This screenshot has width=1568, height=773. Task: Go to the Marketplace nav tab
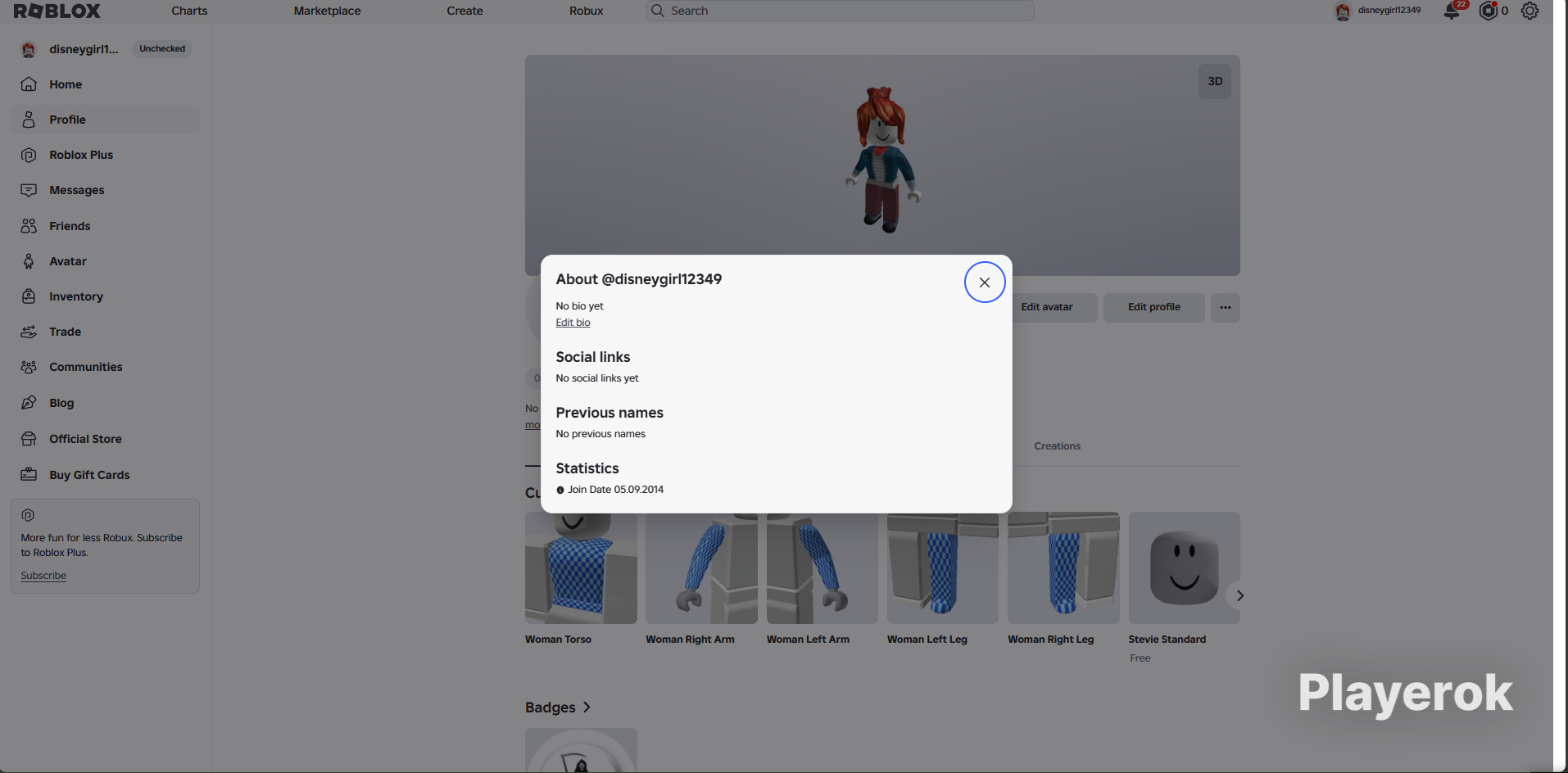(x=327, y=11)
